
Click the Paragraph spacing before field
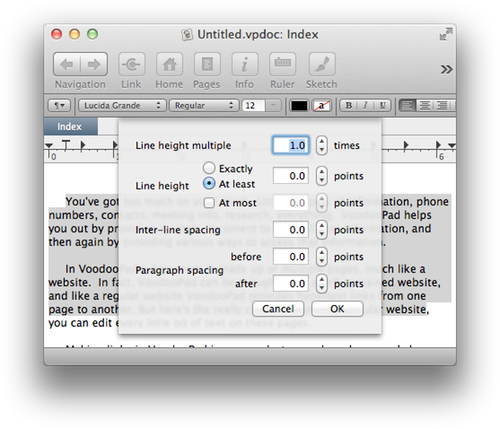291,257
